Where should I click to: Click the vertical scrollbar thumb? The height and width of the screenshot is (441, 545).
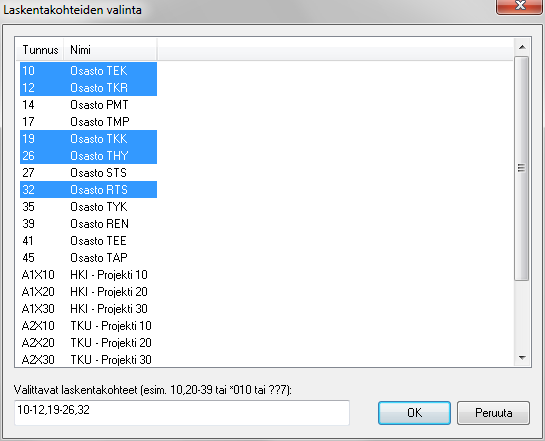[x=522, y=168]
